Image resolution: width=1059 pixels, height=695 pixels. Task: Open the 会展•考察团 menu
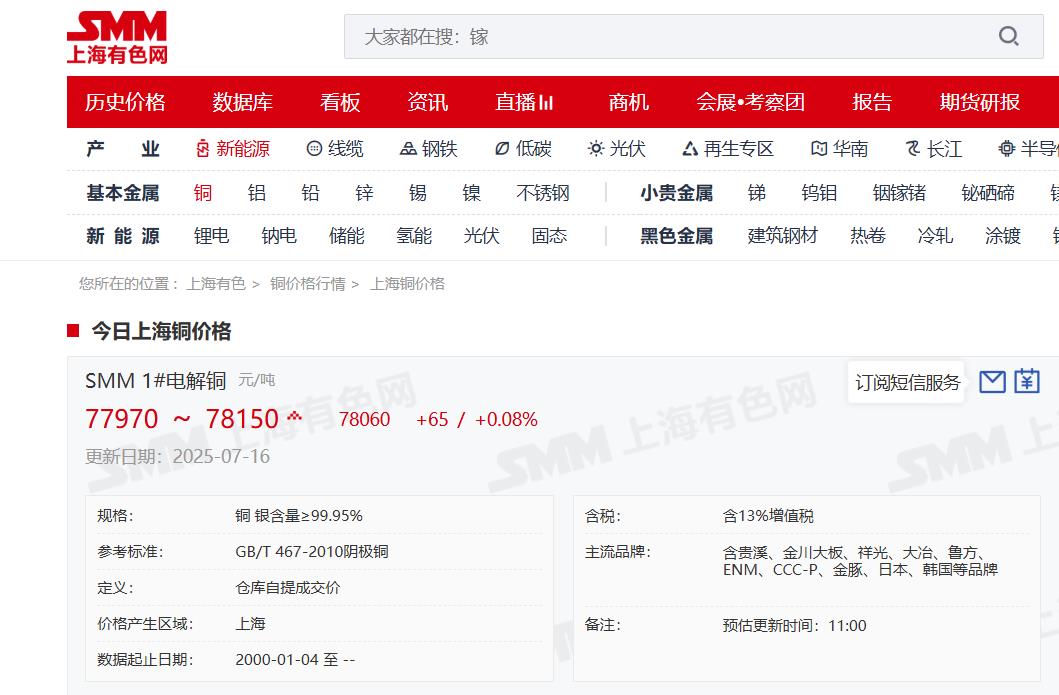[x=750, y=102]
